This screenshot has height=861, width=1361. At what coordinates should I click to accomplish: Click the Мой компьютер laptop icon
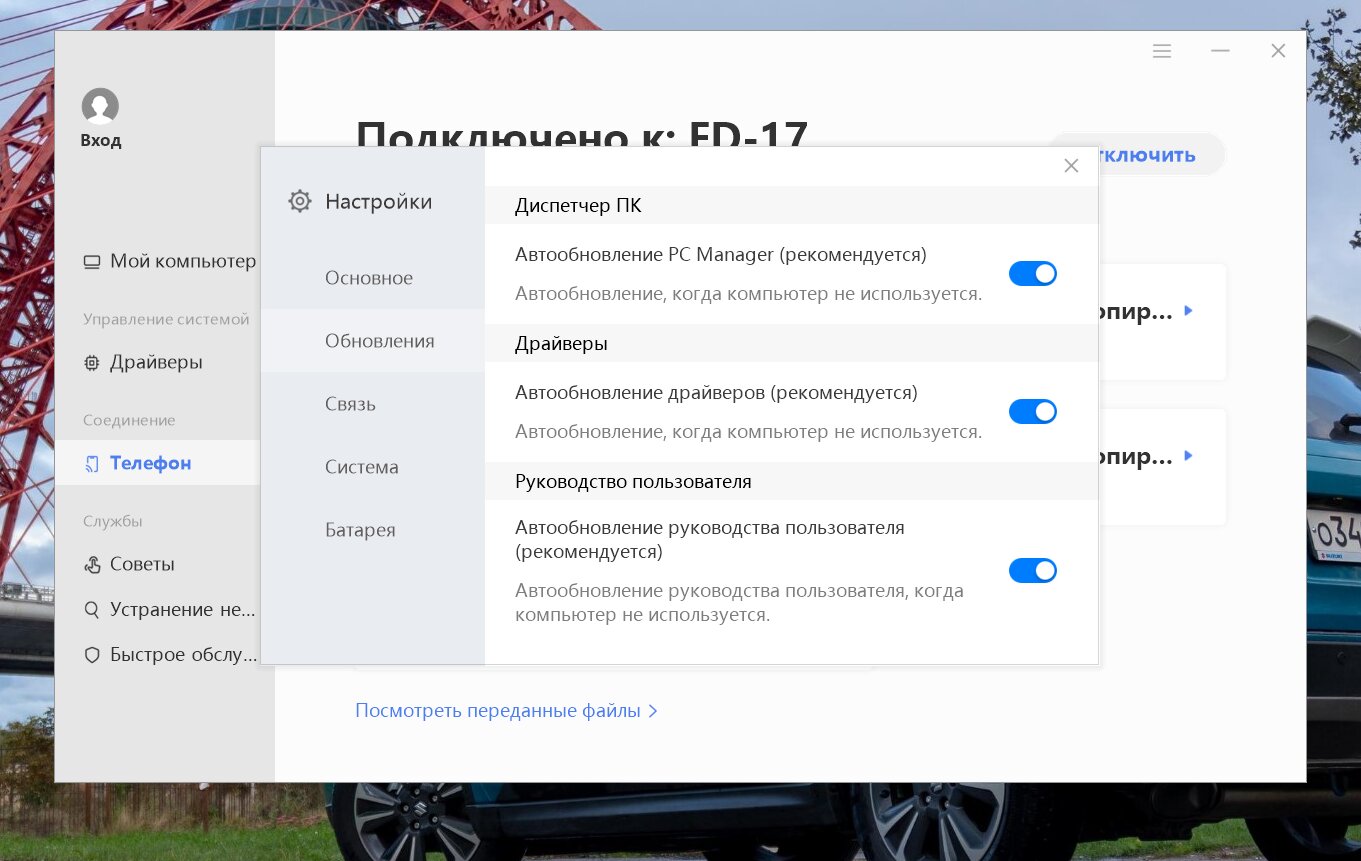tap(92, 262)
